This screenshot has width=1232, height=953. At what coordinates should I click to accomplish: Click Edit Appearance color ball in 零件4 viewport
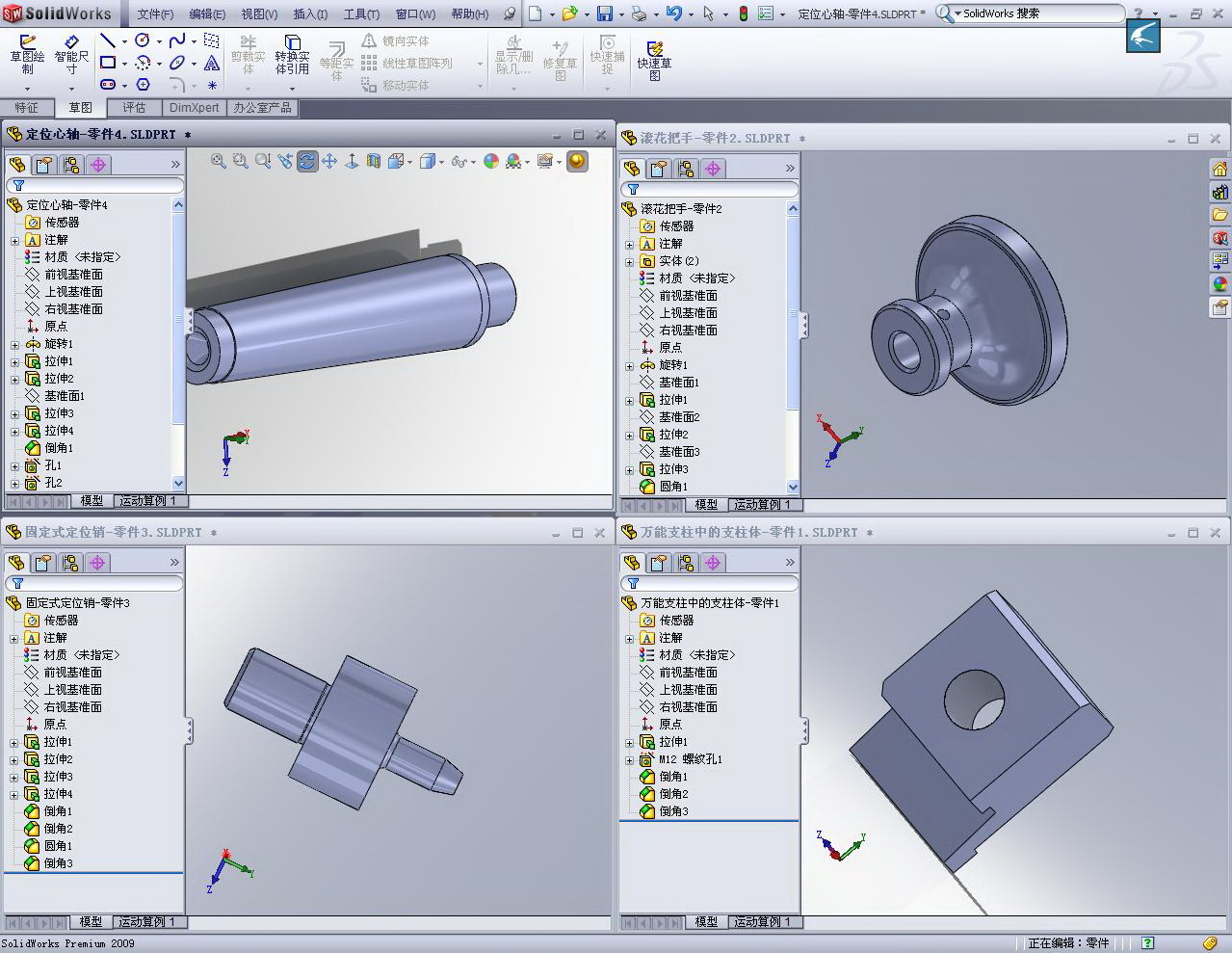click(x=491, y=162)
